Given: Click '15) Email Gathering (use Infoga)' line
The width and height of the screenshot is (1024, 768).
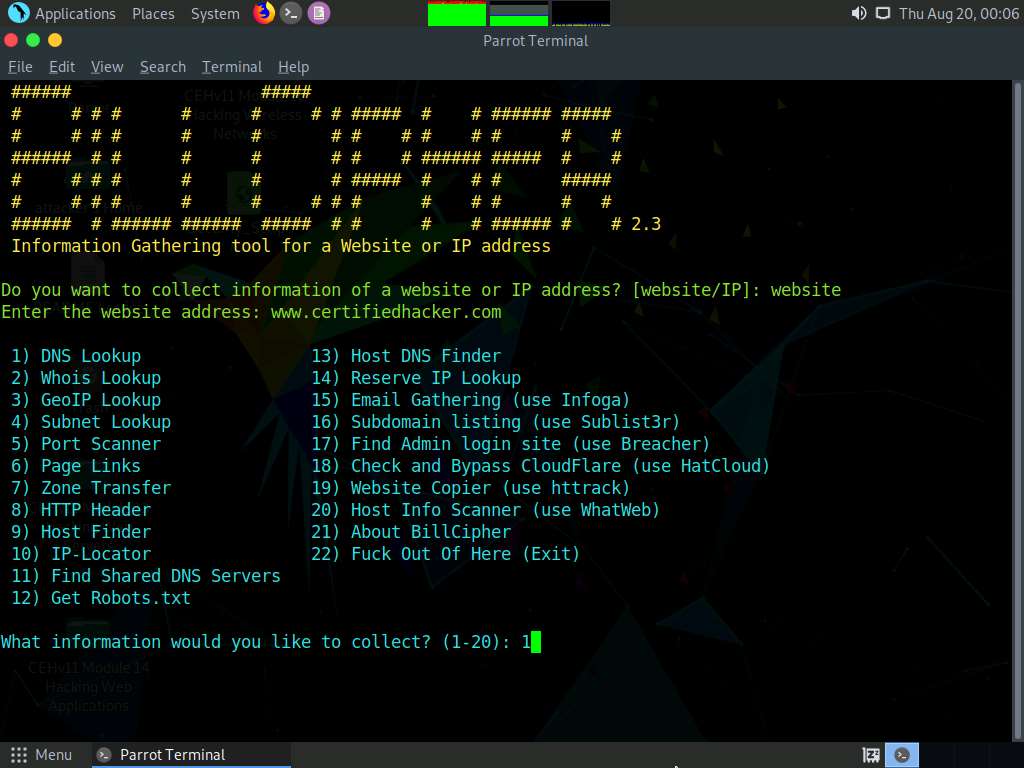Looking at the screenshot, I should click(x=470, y=400).
